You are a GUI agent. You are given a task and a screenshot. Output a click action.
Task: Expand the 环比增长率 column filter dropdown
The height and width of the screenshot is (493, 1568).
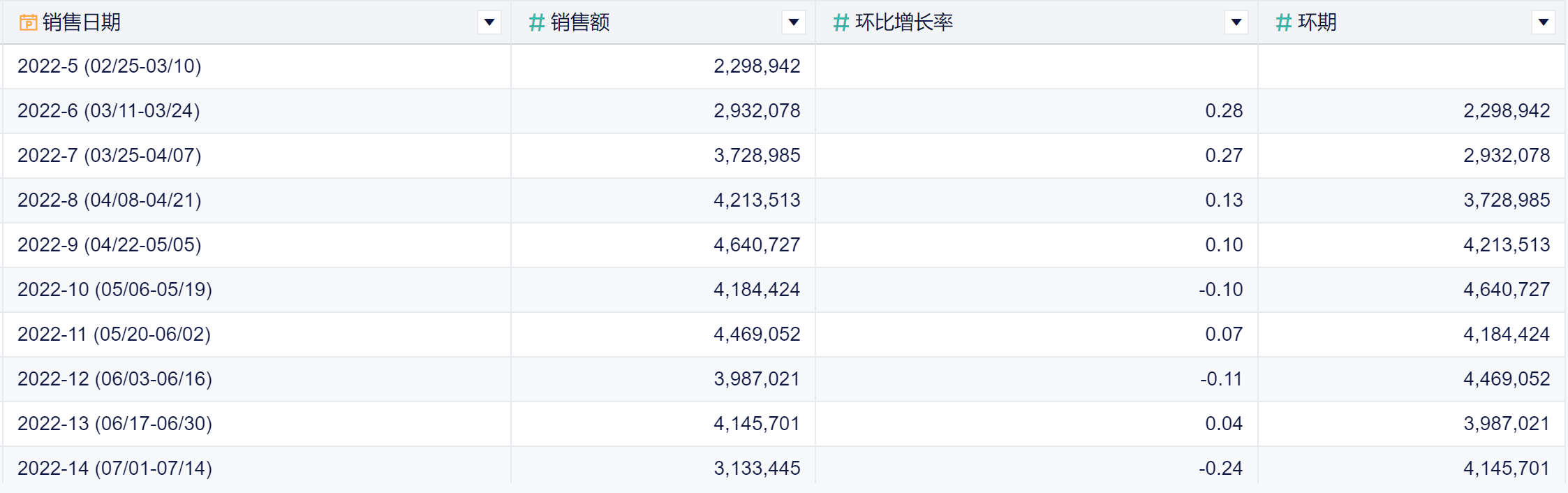click(x=1236, y=23)
